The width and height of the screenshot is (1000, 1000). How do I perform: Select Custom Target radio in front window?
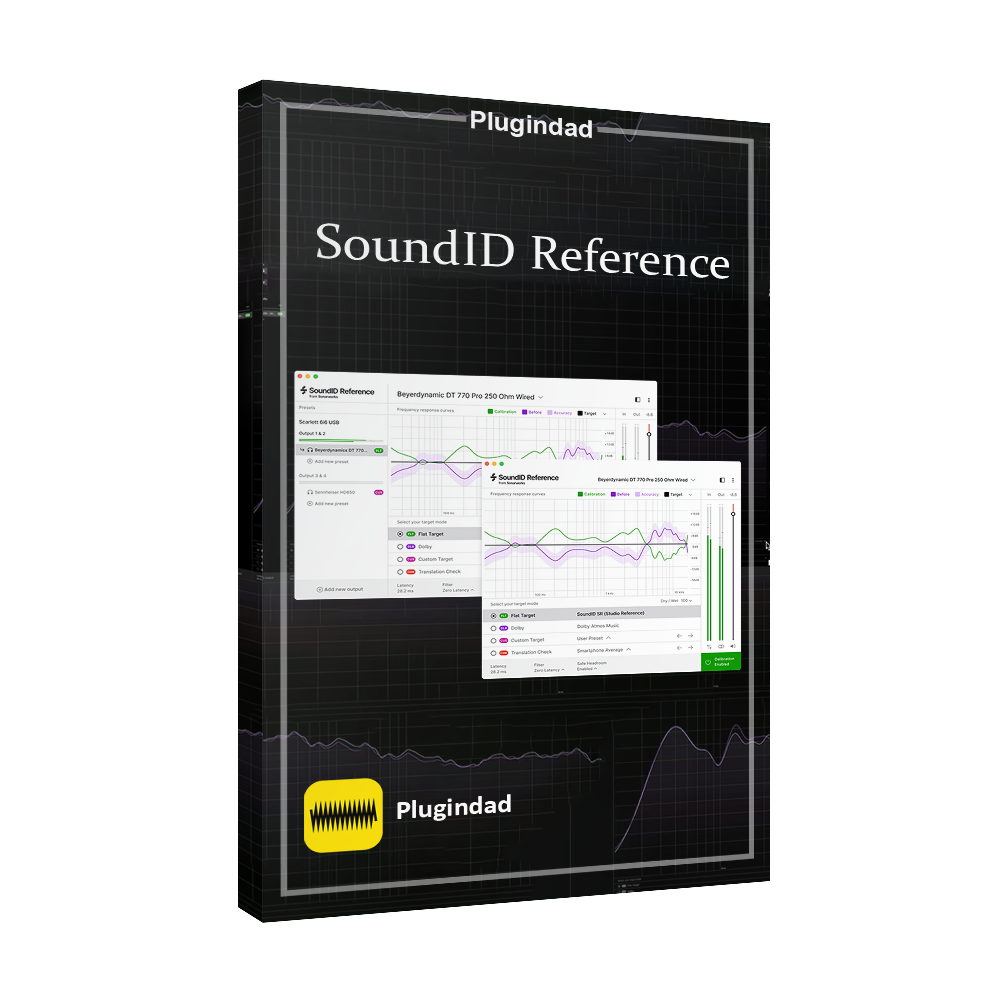[x=494, y=640]
